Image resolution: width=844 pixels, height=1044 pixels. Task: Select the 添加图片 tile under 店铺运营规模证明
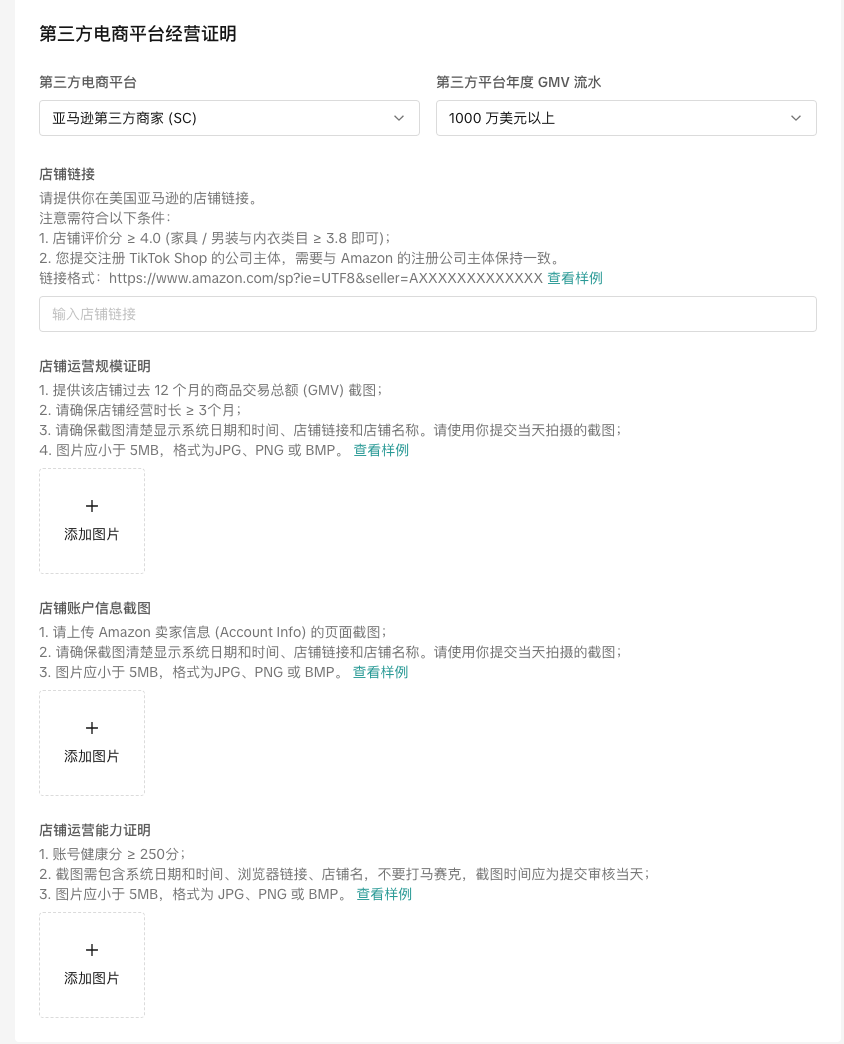point(92,521)
